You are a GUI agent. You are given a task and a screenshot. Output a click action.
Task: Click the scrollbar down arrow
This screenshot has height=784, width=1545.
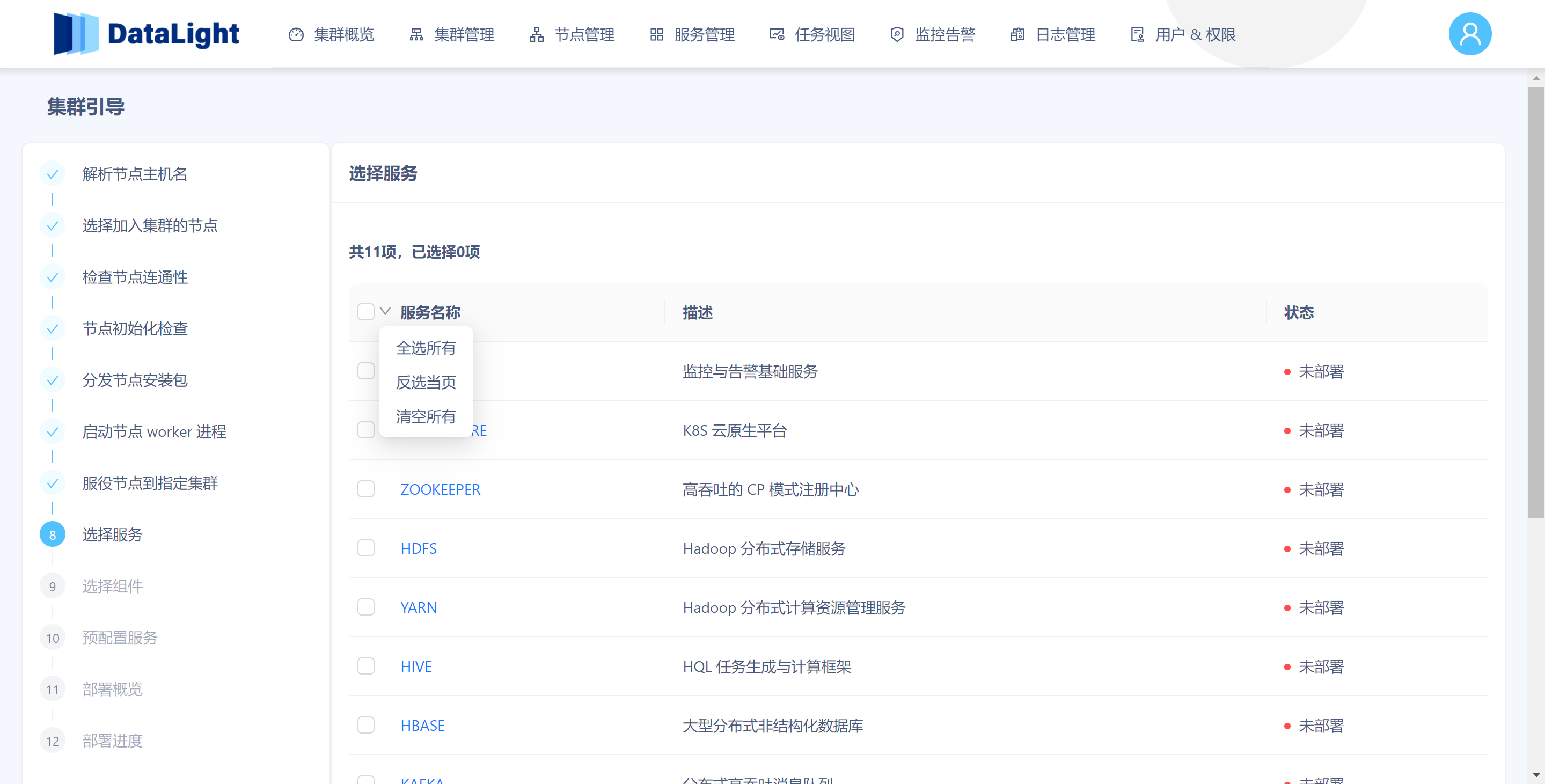coord(1535,775)
